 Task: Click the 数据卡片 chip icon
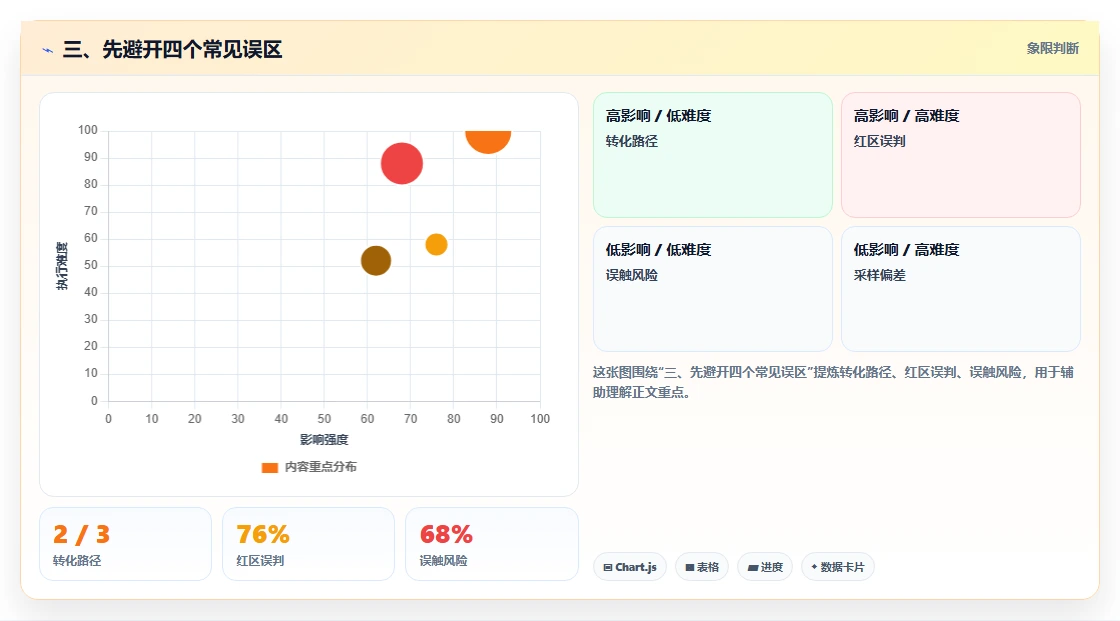[814, 567]
